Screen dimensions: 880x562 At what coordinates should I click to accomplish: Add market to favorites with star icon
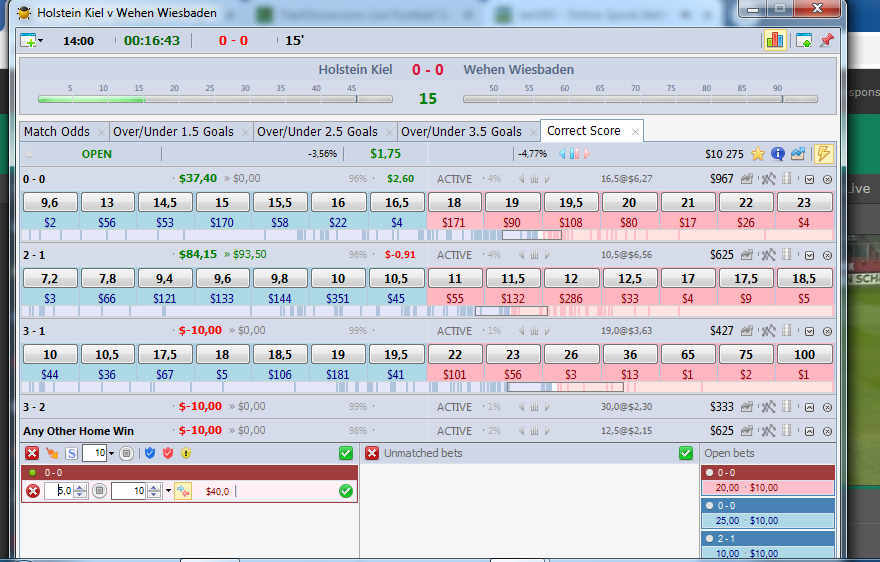click(758, 154)
